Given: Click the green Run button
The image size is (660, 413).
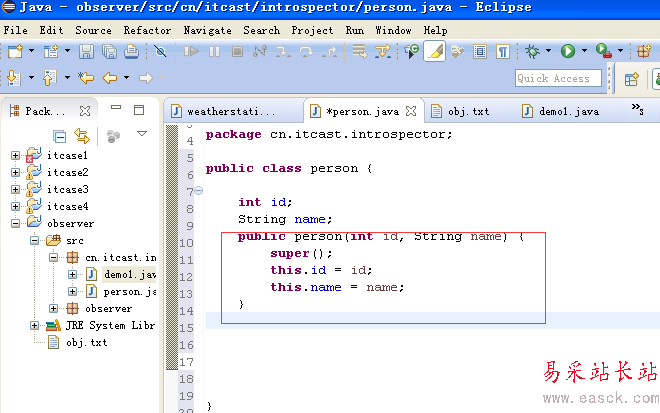Looking at the screenshot, I should click(x=568, y=51).
